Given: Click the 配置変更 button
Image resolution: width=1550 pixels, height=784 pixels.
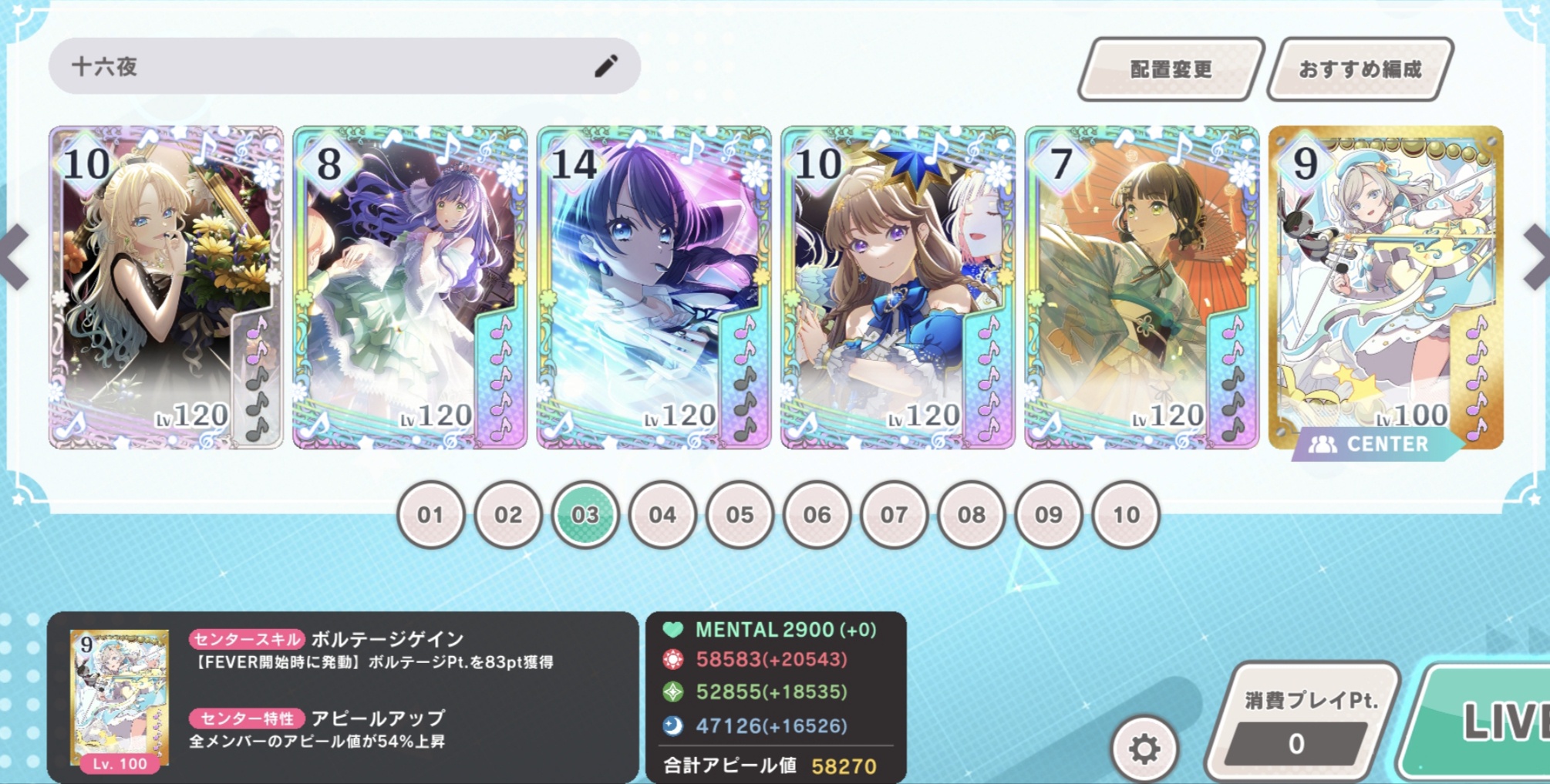Looking at the screenshot, I should point(1171,69).
